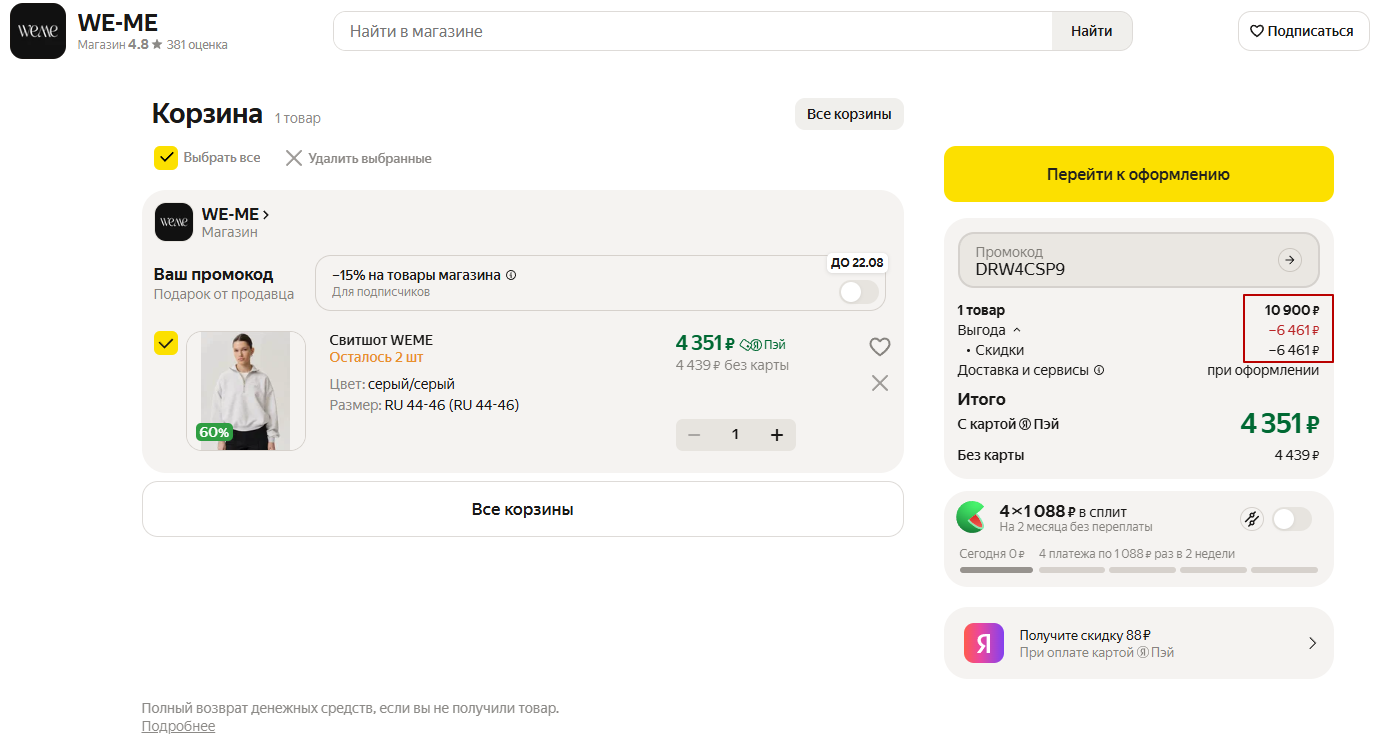
Task: Click the Split watermelon icon
Action: tap(971, 517)
